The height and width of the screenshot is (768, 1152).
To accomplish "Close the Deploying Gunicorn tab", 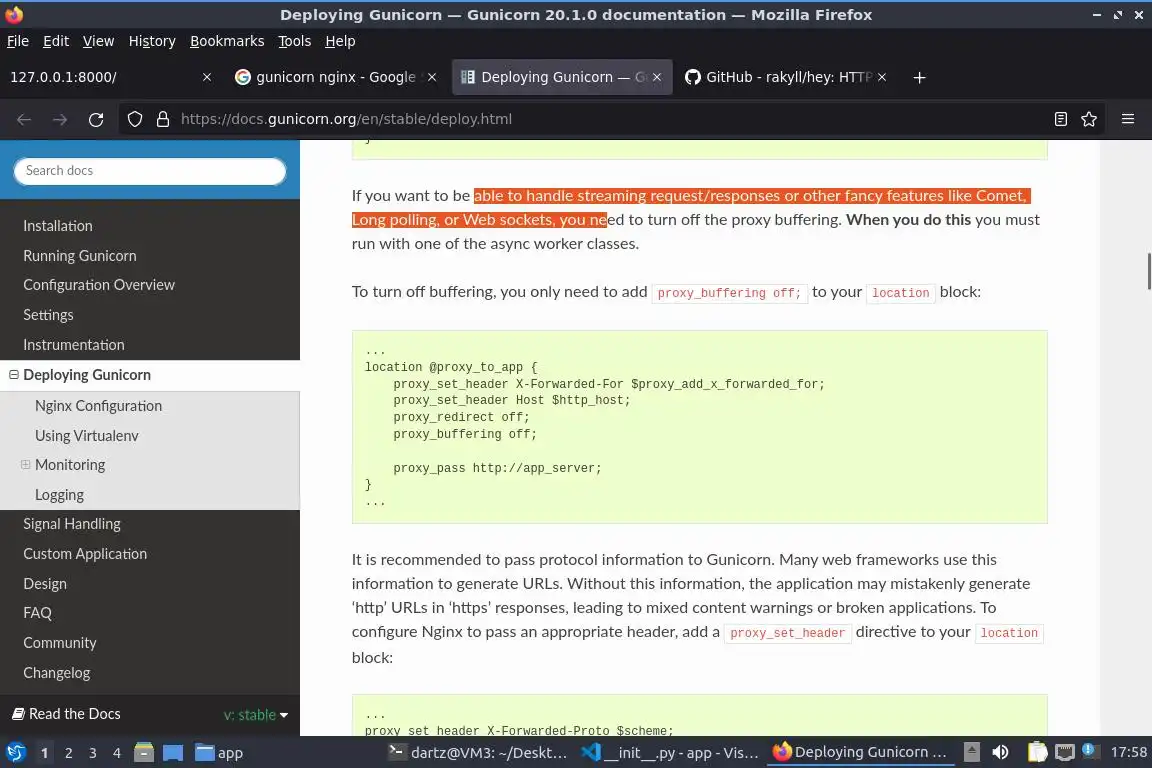I will click(657, 77).
